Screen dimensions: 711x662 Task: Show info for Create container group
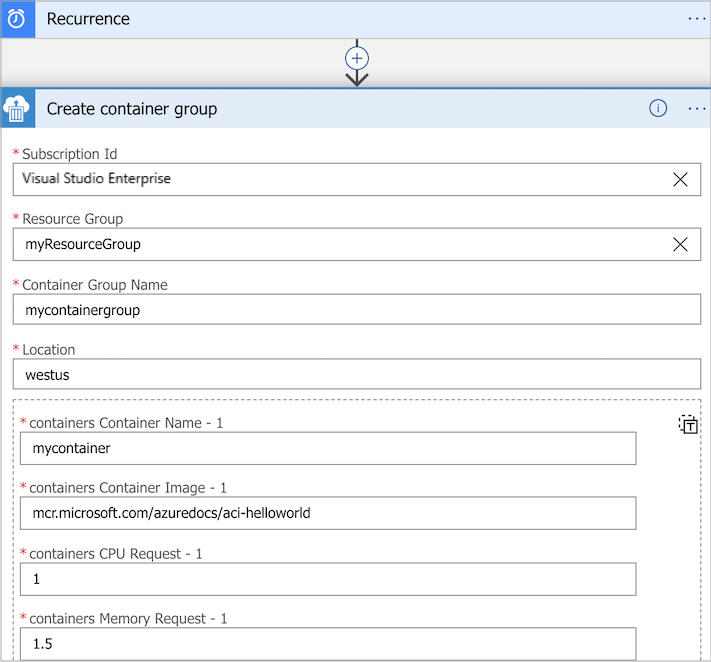pyautogui.click(x=658, y=109)
